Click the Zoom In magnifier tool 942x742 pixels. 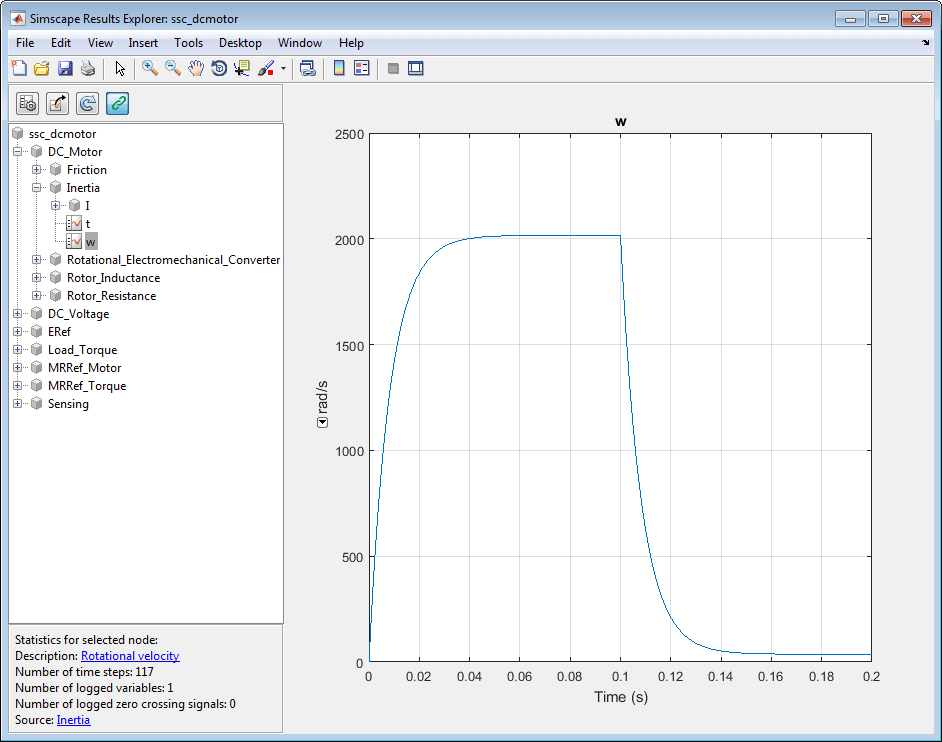click(x=150, y=68)
